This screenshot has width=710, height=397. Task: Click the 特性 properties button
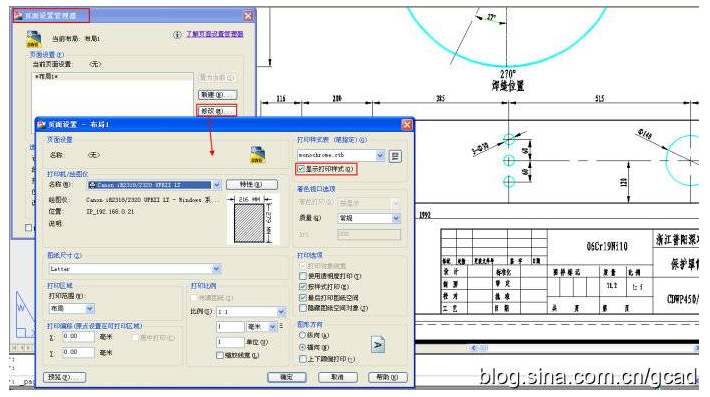[x=252, y=185]
